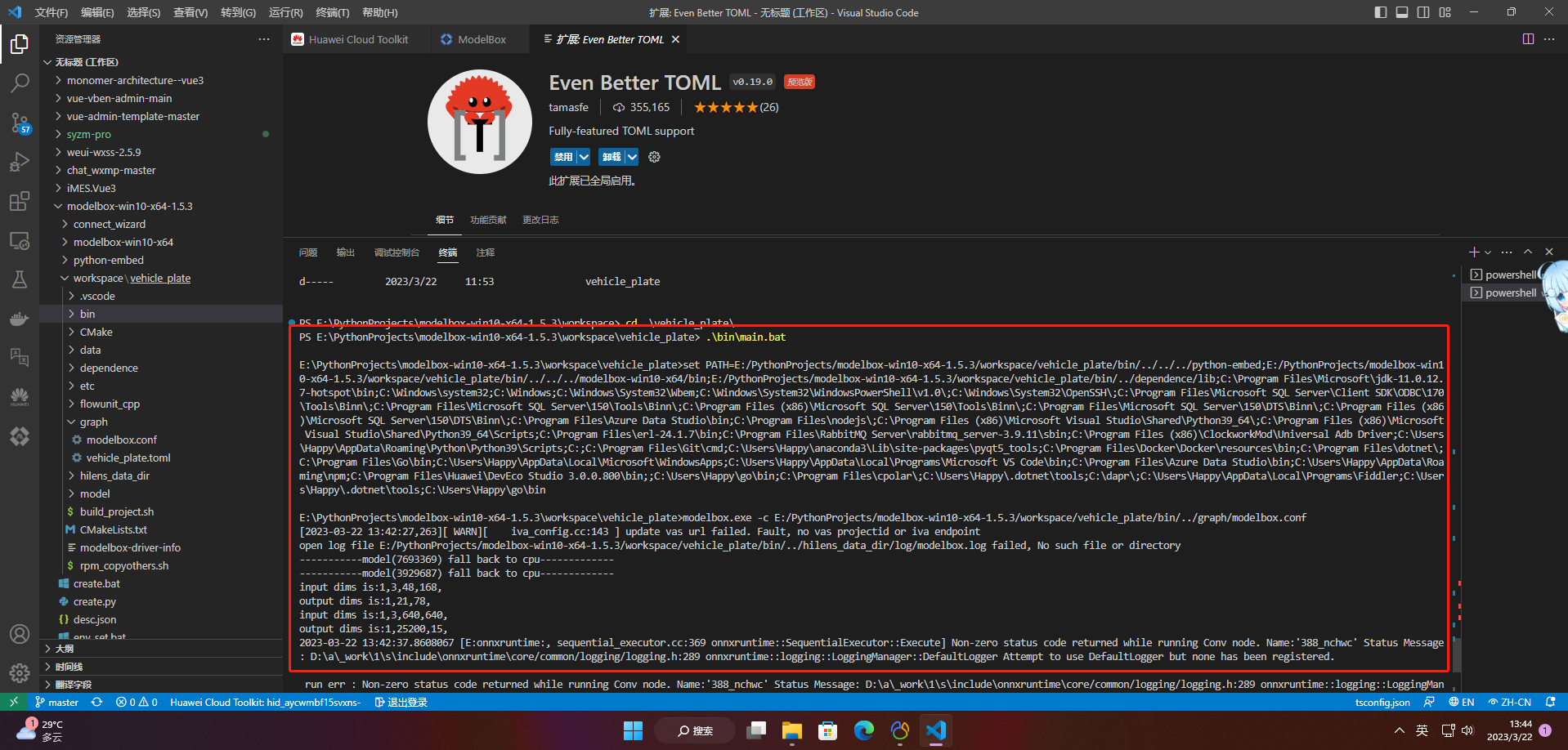Open the Explorer view in activity bar
The image size is (1568, 750).
tap(20, 43)
